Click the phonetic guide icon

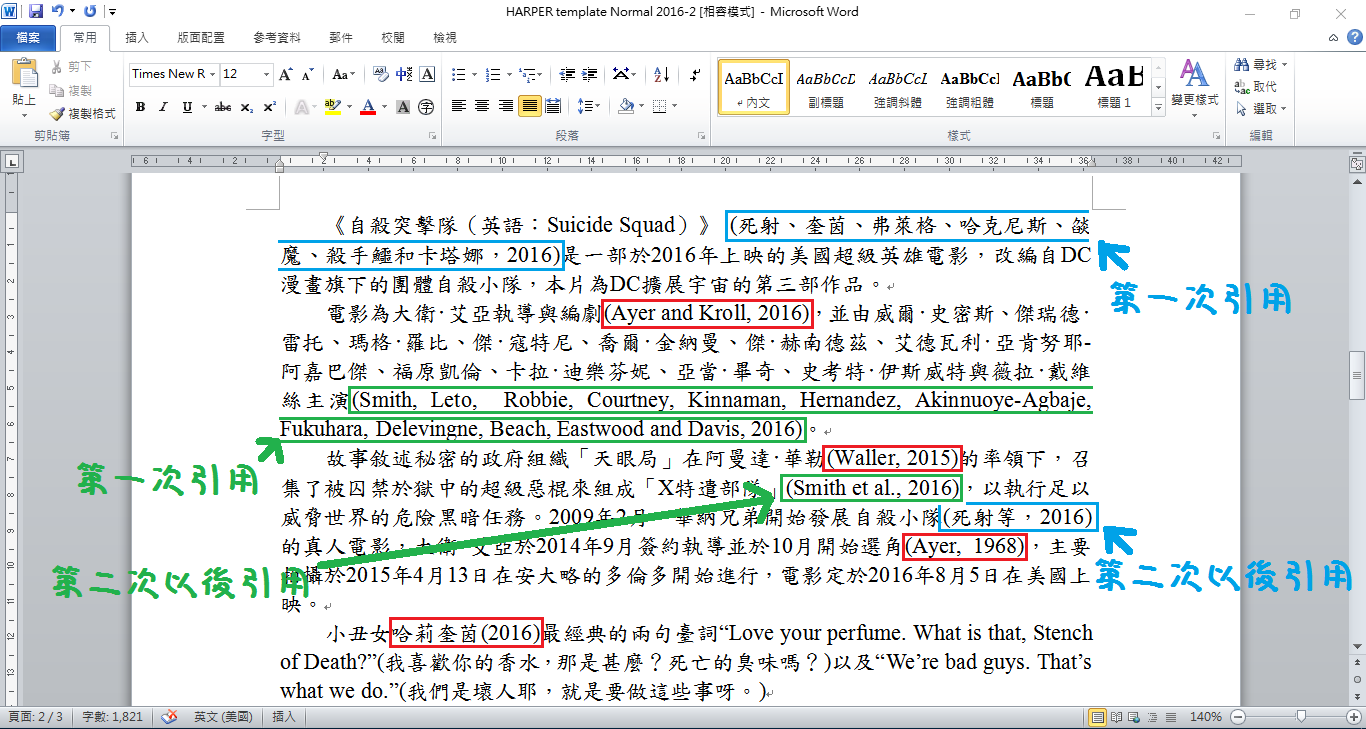click(404, 74)
